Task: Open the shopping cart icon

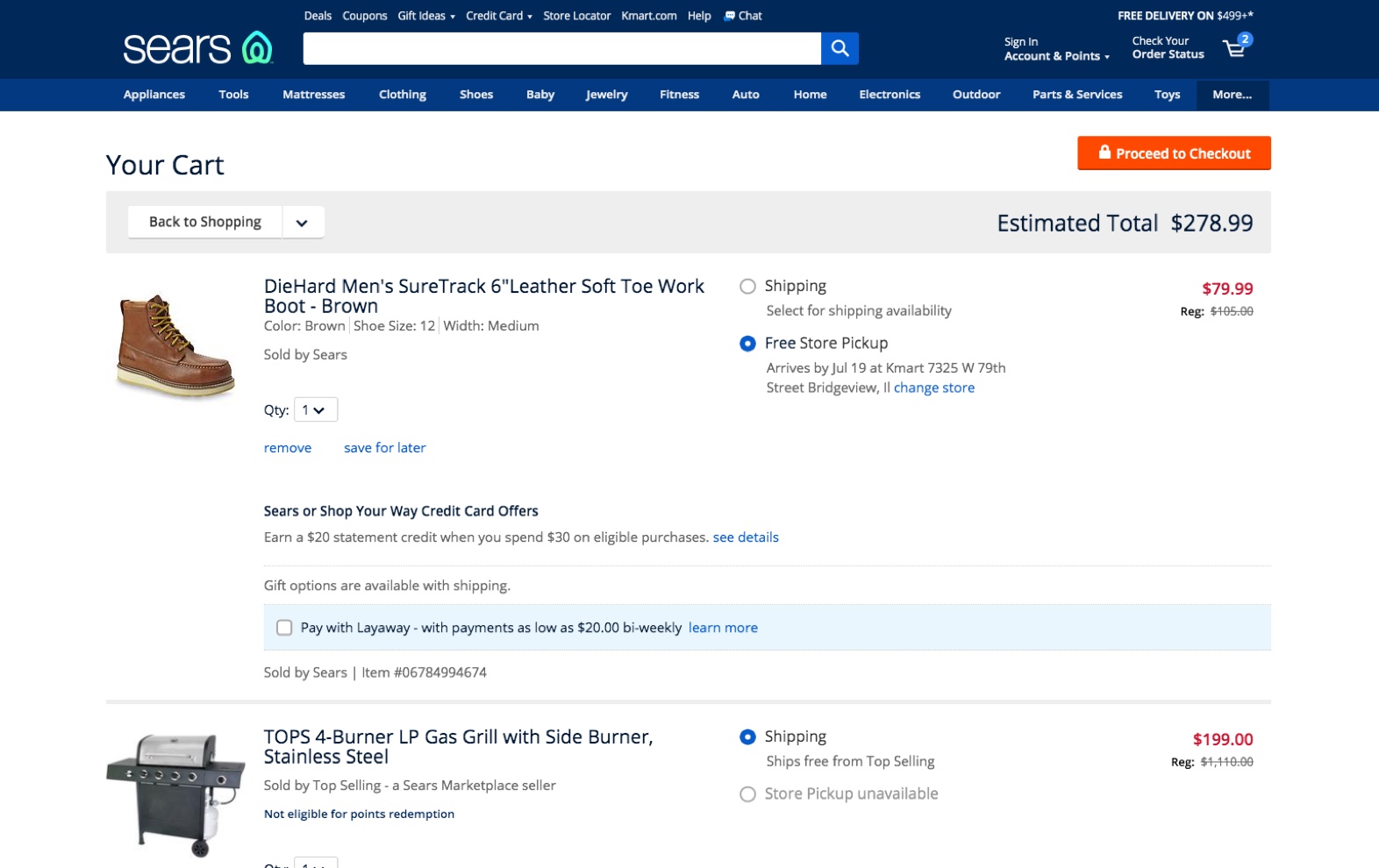Action: pyautogui.click(x=1238, y=46)
